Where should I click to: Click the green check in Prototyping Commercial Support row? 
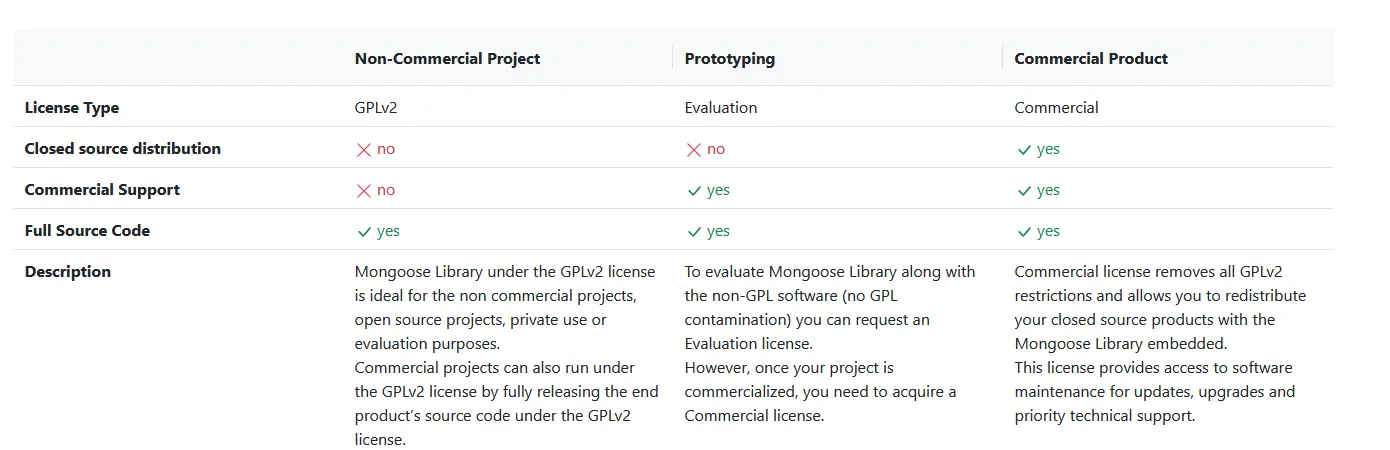[x=694, y=190]
